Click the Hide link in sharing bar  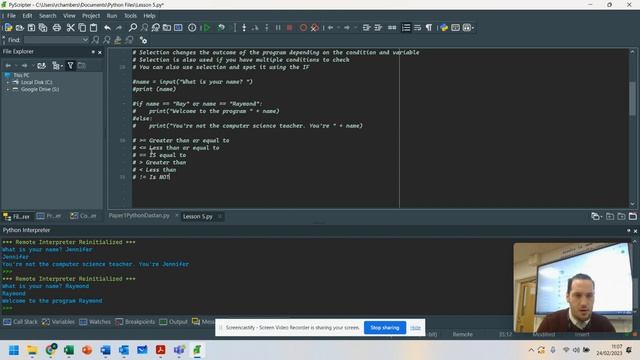pos(415,328)
